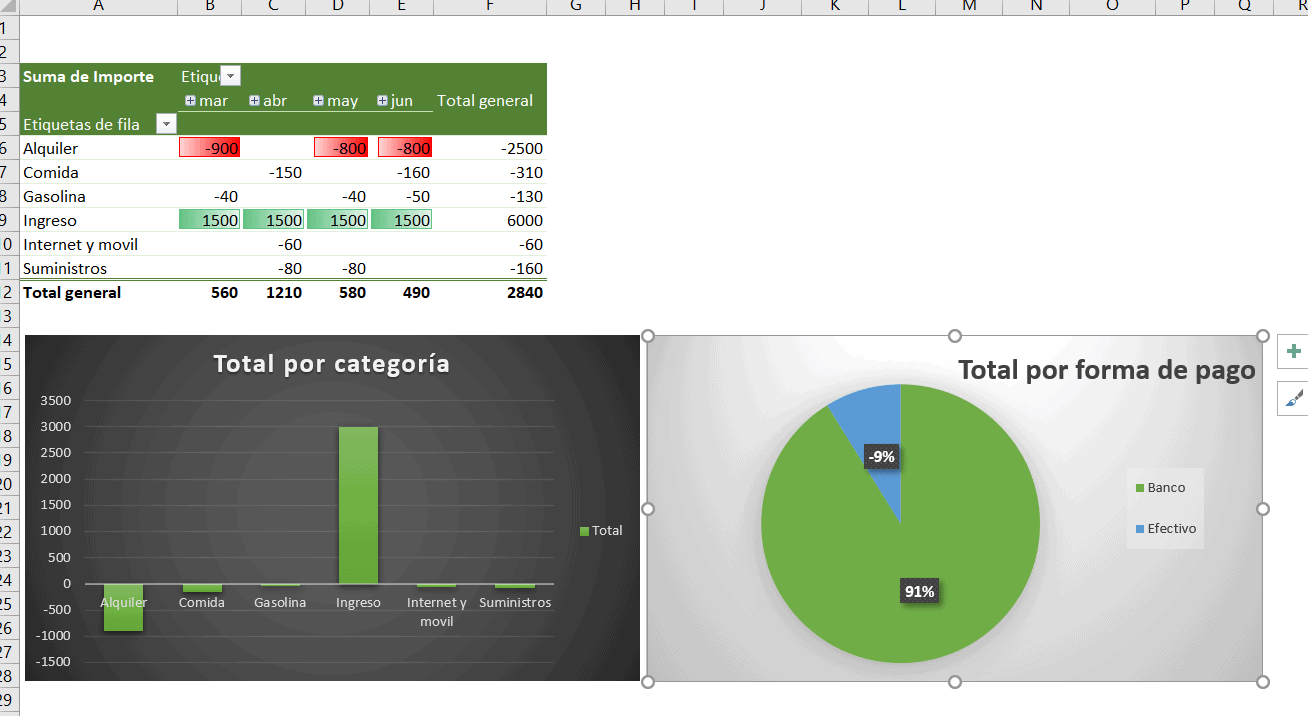Select column P header
This screenshot has width=1308, height=716.
1185,7
